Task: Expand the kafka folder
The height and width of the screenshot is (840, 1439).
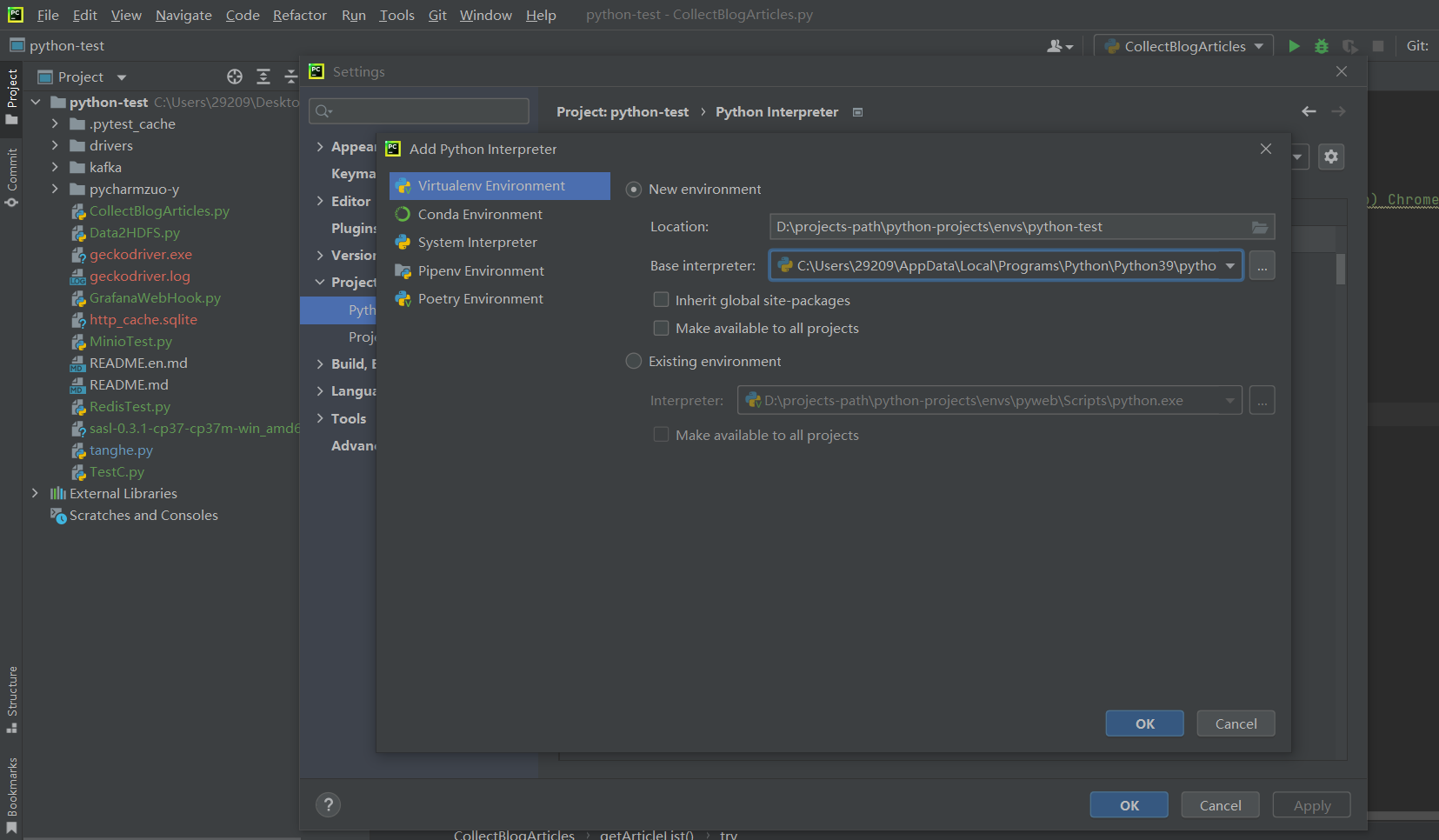Action: point(55,167)
